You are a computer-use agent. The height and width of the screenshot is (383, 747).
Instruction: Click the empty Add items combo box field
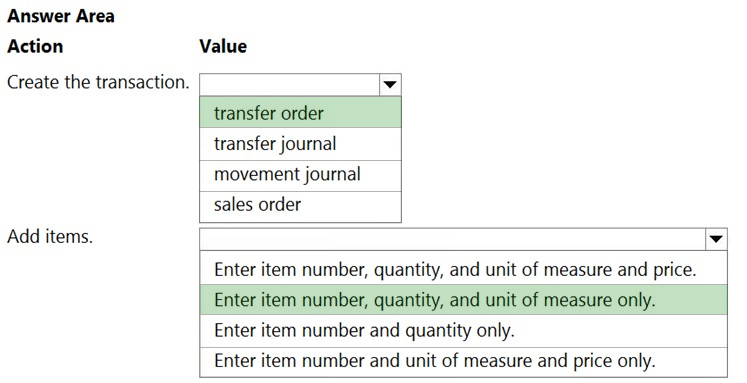click(x=463, y=239)
